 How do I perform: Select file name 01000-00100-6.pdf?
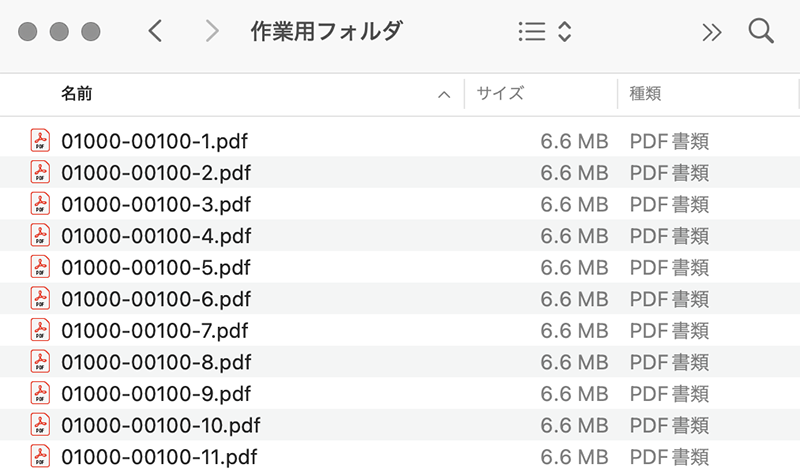[156, 299]
